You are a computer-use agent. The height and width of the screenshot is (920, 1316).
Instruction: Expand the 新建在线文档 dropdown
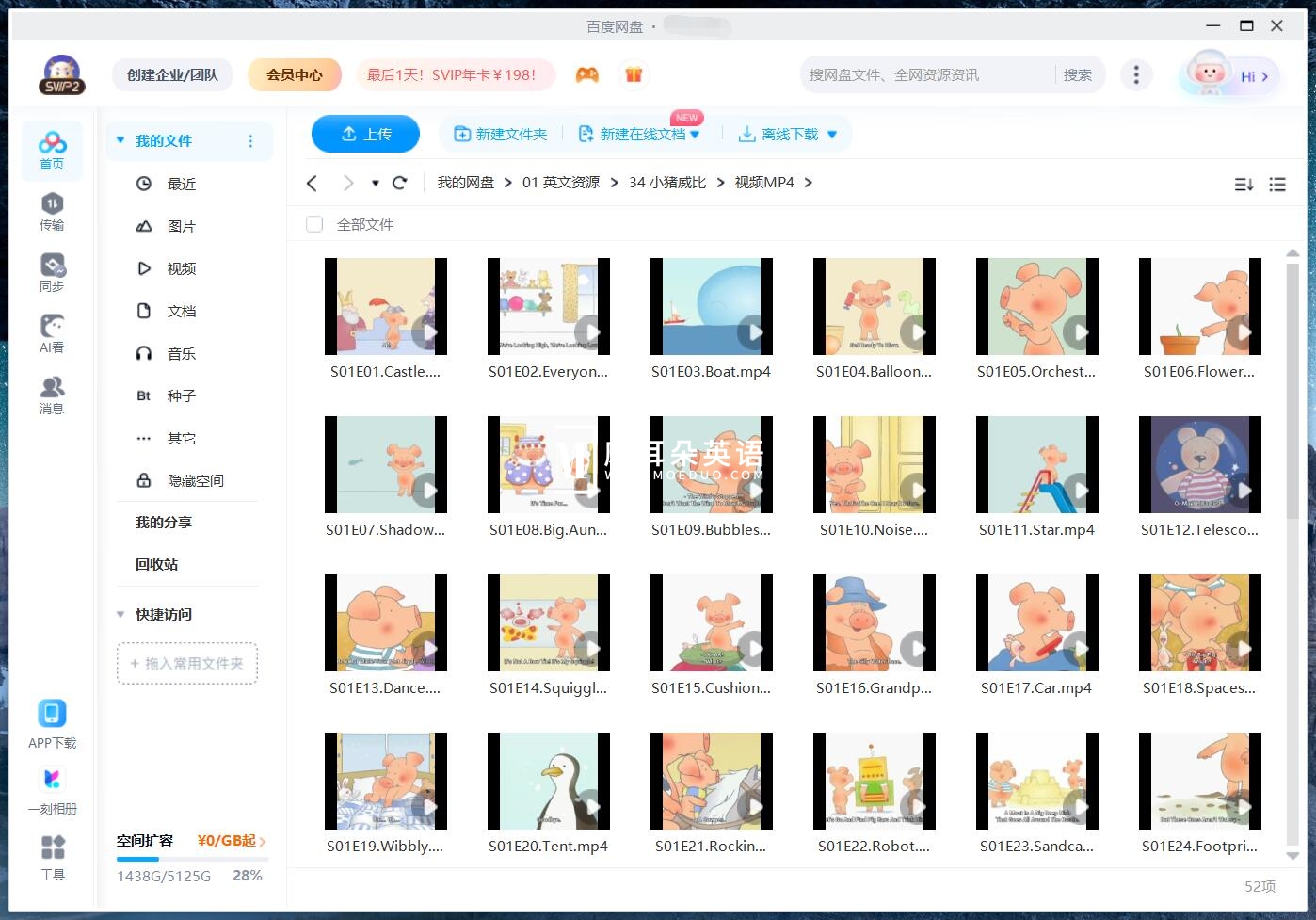694,134
